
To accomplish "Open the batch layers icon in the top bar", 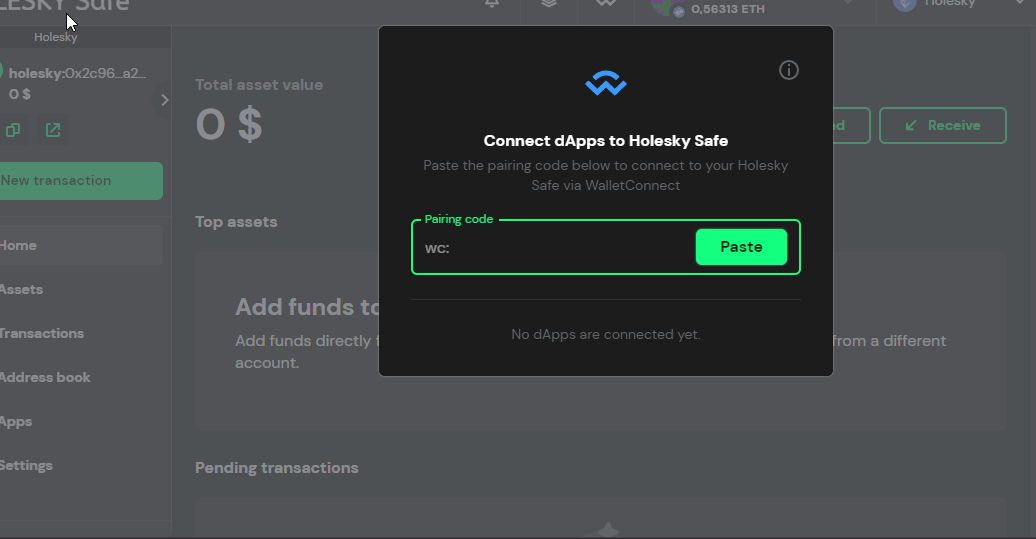I will coord(549,3).
